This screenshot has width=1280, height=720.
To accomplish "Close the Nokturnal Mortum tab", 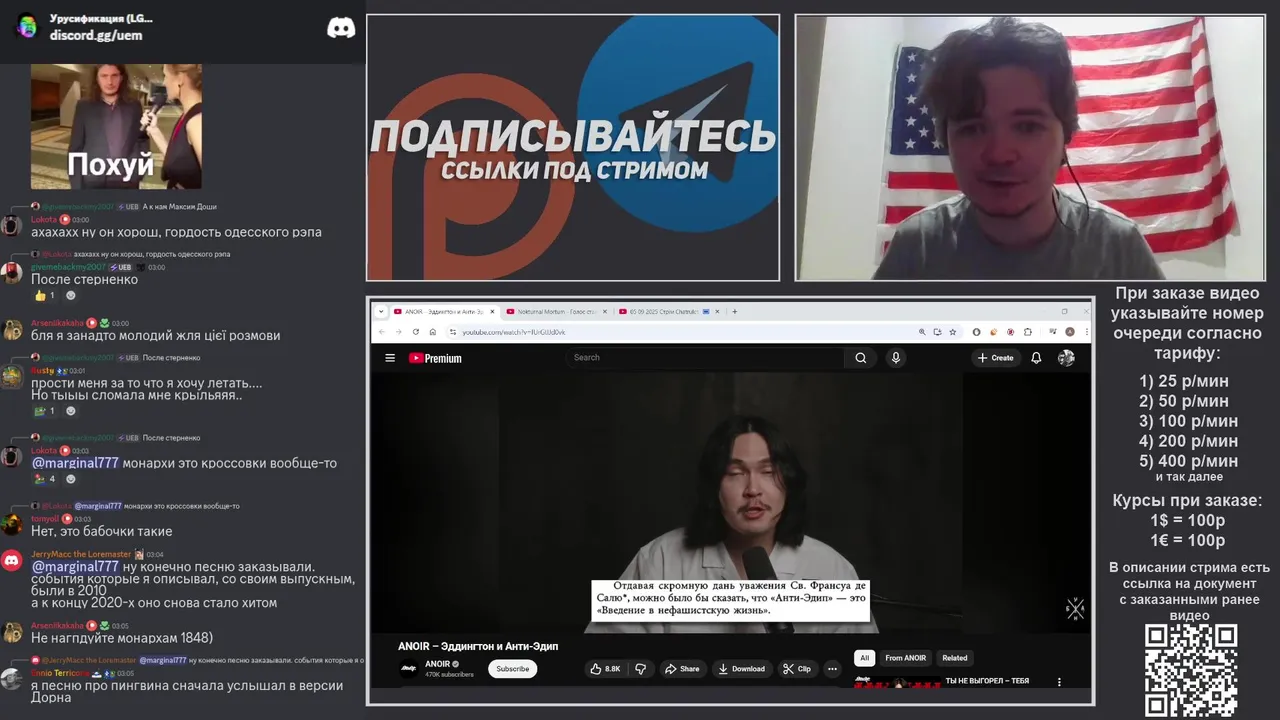I will point(605,311).
